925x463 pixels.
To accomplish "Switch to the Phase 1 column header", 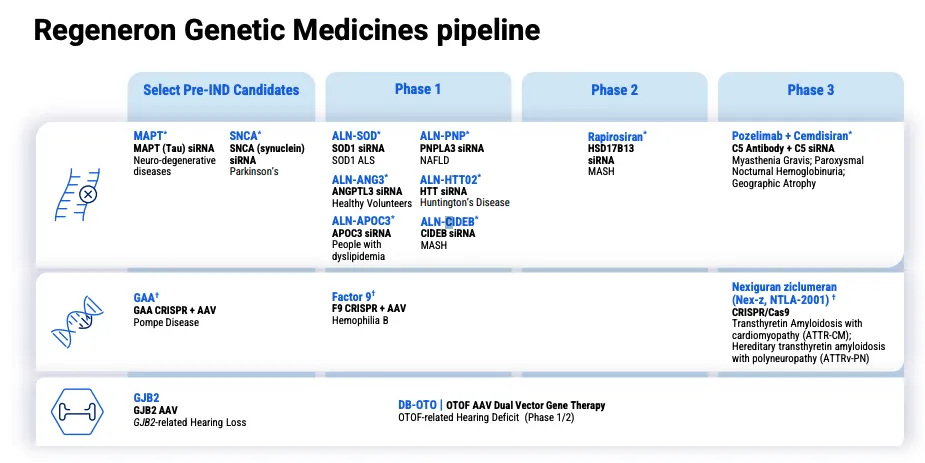I will (418, 89).
